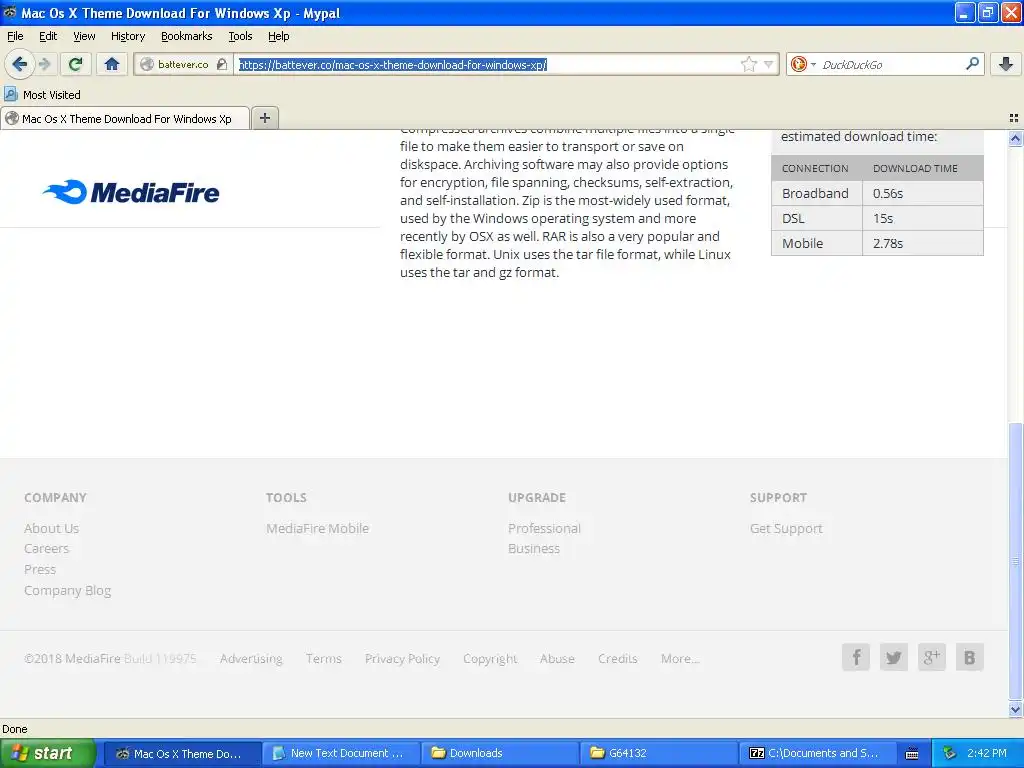Click the keyboard icon in the taskbar
Screen dimensions: 1024x768
pyautogui.click(x=912, y=754)
